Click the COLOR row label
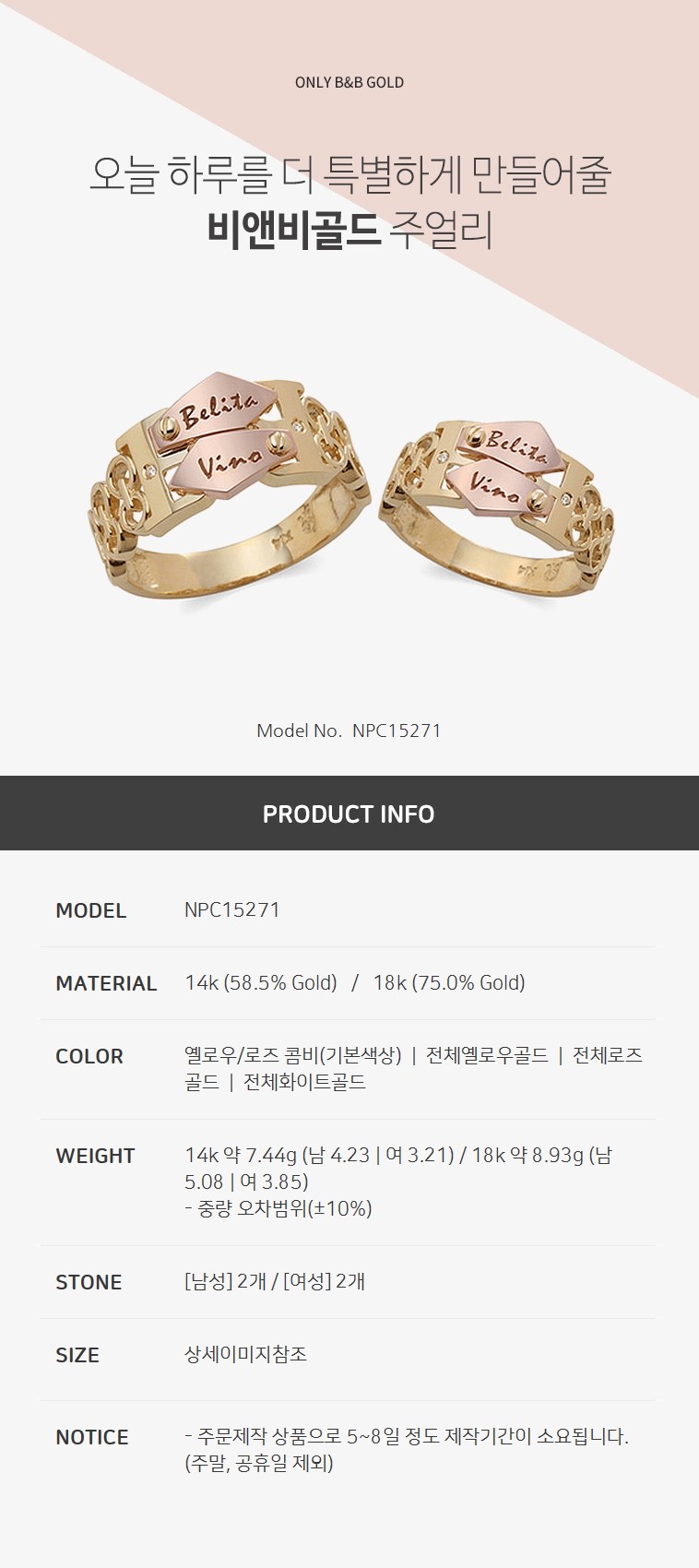 pyautogui.click(x=89, y=1056)
